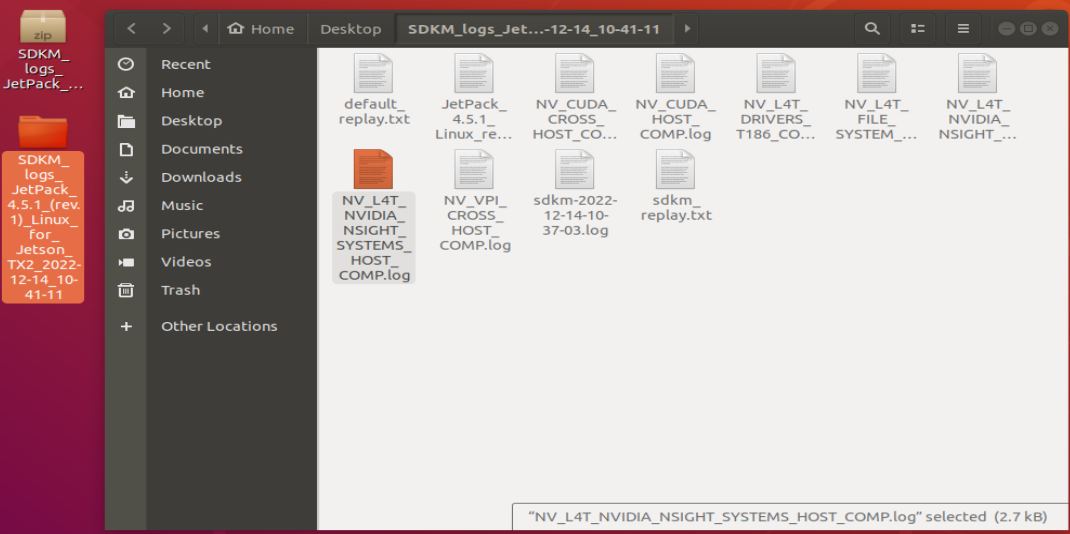The width and height of the screenshot is (1070, 534).
Task: Open the Desktop path bar segment
Action: (351, 29)
